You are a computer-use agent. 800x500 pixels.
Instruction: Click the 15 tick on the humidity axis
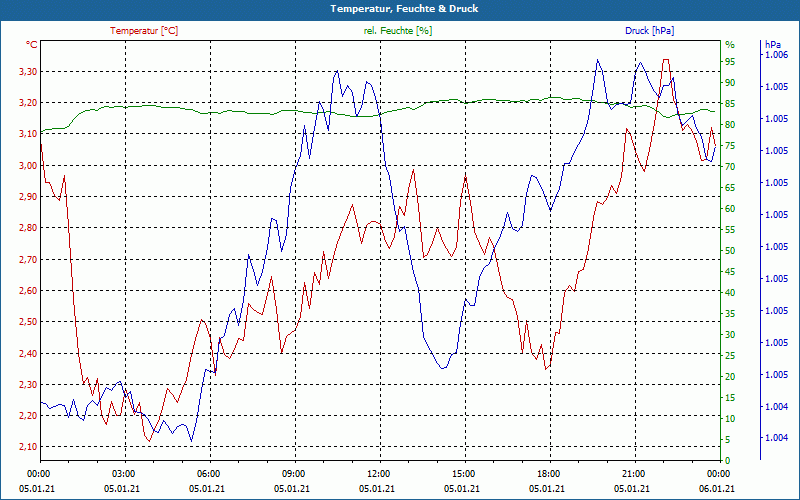[730, 397]
